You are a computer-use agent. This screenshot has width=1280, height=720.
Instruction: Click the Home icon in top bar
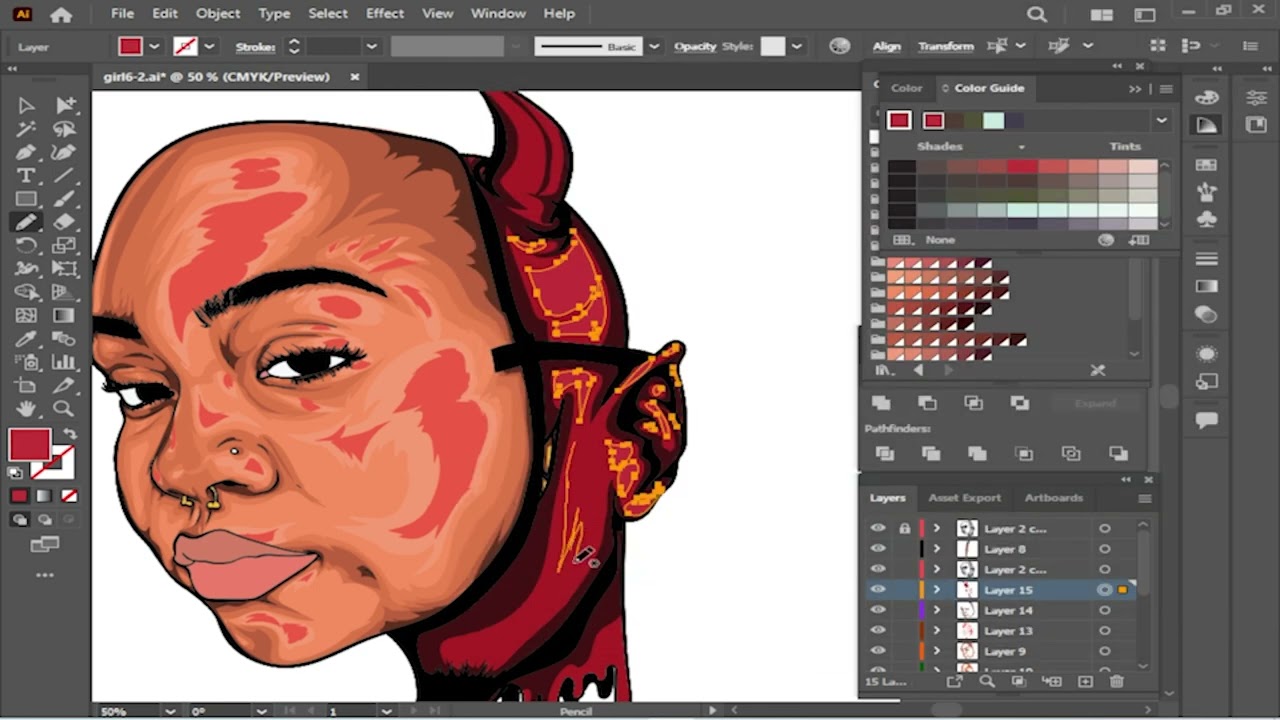pyautogui.click(x=61, y=14)
